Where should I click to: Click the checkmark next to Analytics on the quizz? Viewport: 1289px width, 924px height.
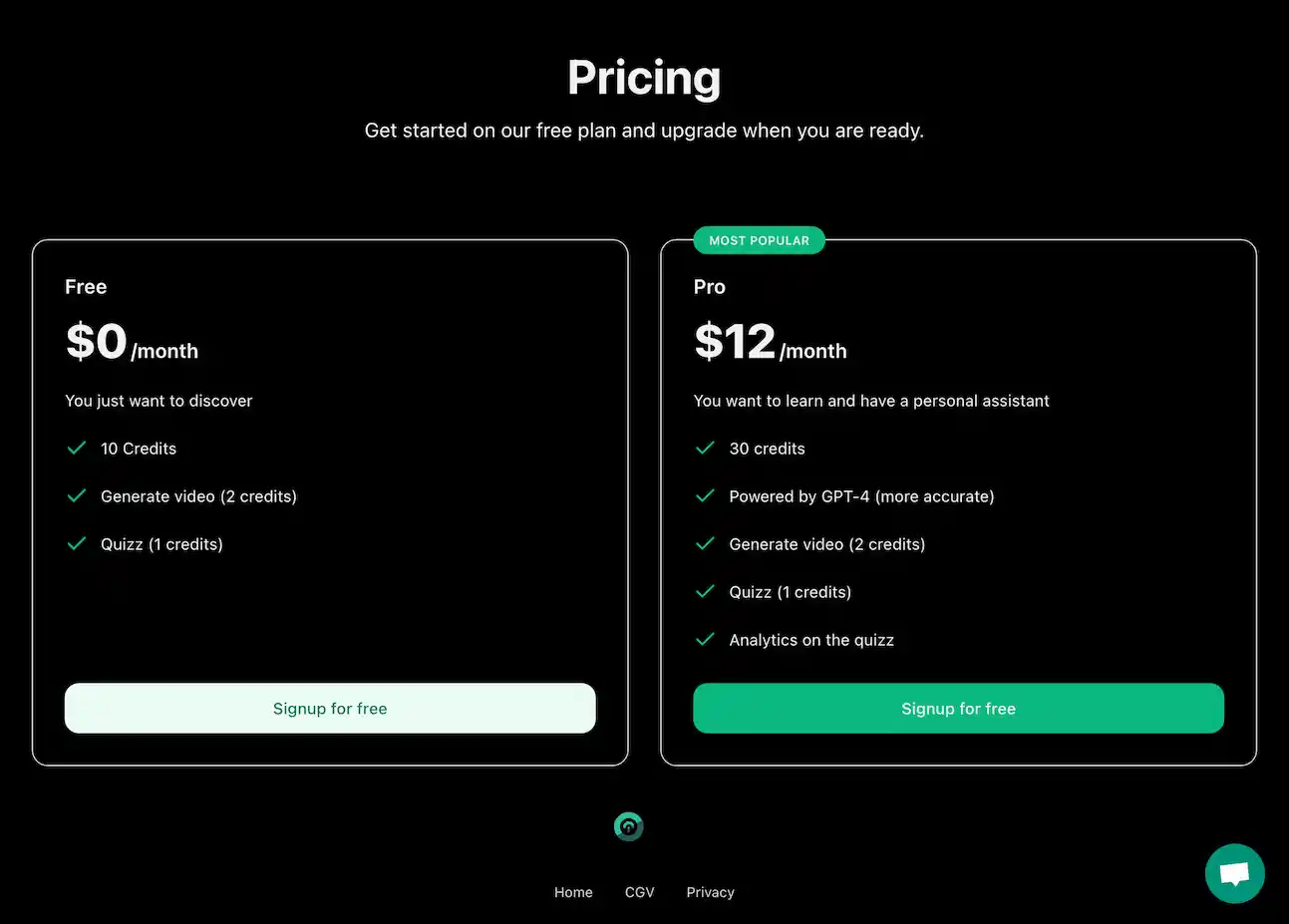point(705,639)
